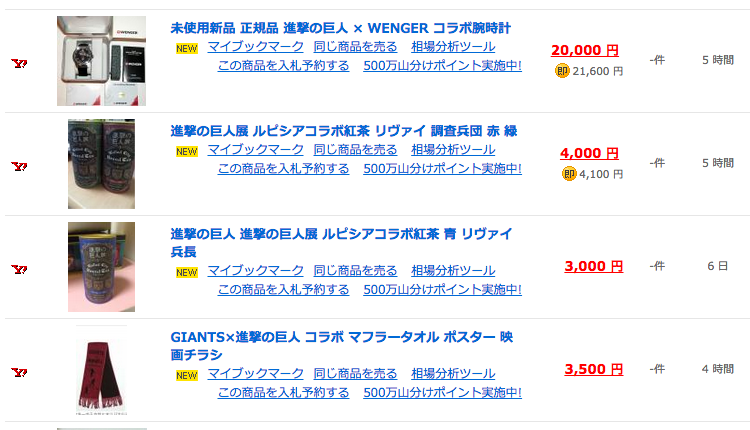750x430 pixels.
Task: Click the 500万山分けポイント実施中! link on the watch listing
Action: [x=442, y=66]
